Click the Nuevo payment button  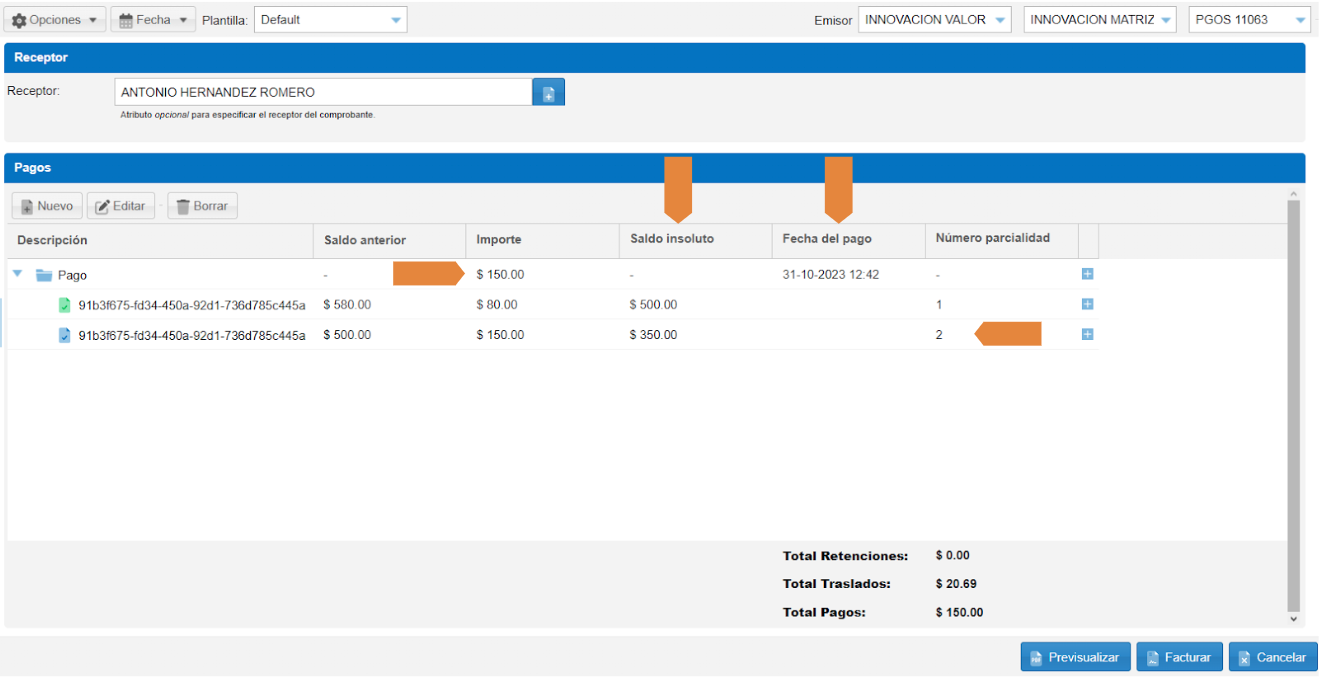point(47,206)
